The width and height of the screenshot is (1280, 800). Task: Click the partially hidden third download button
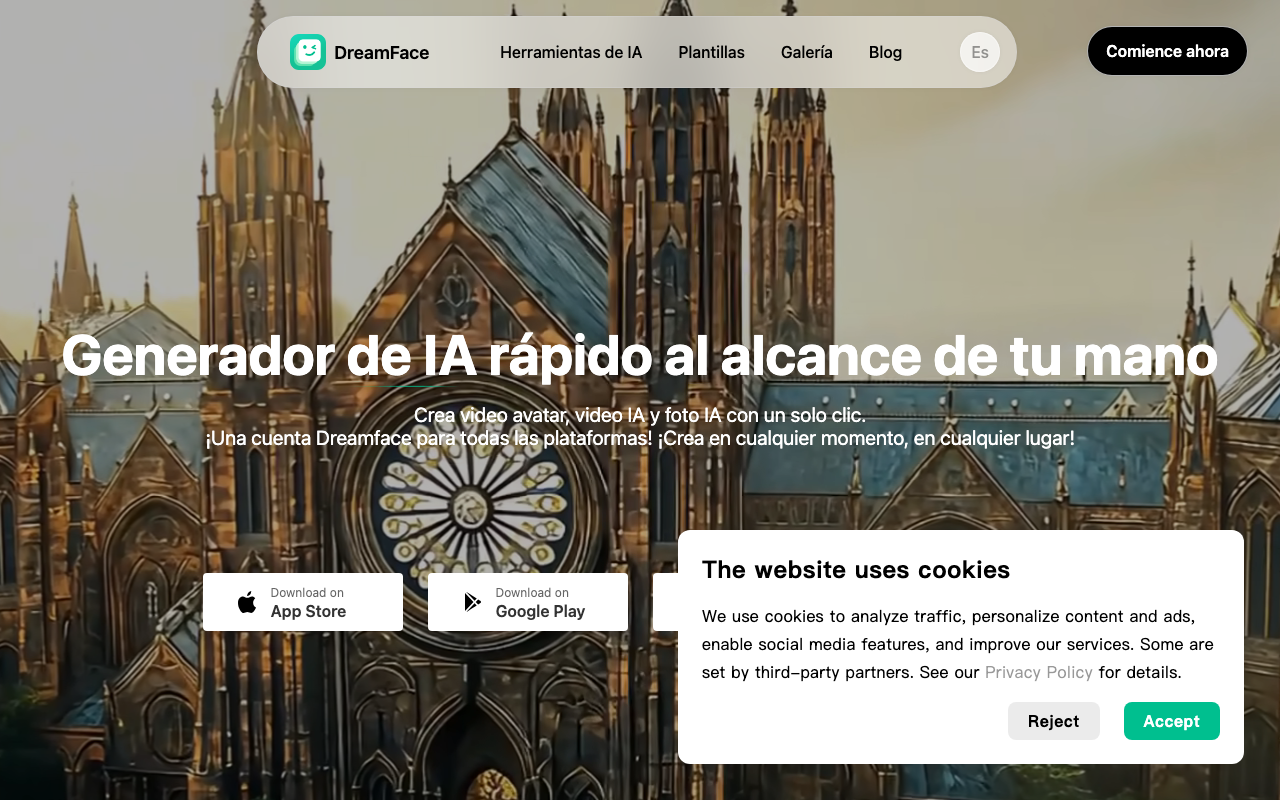coord(665,602)
